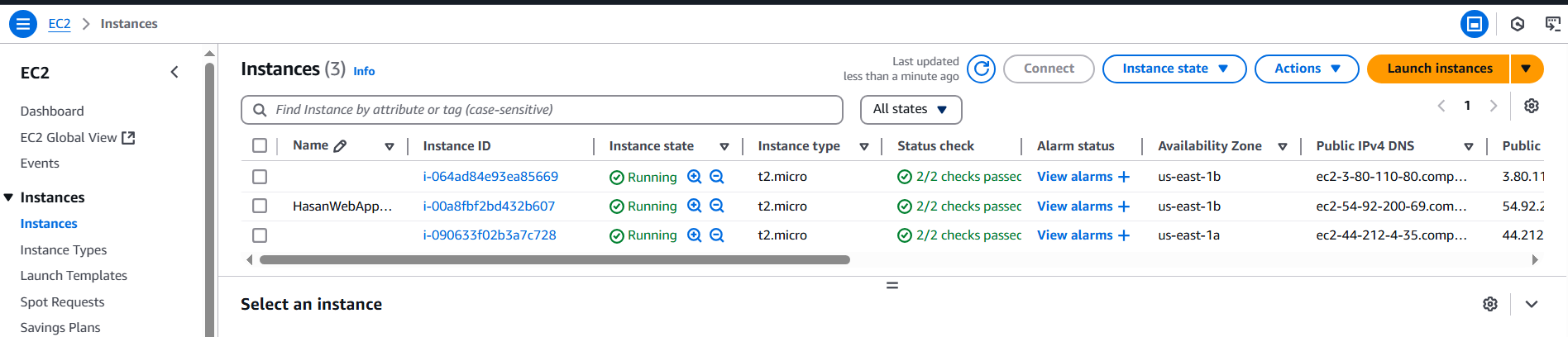Viewport: 1568px width, 337px height.
Task: Click the us-east-1a availability zone cell
Action: pyautogui.click(x=1188, y=235)
